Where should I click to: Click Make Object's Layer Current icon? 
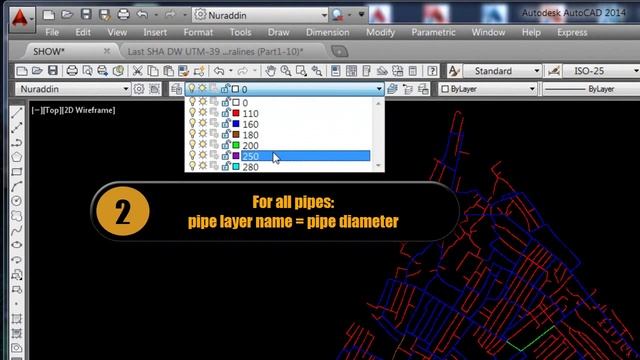(x=392, y=89)
